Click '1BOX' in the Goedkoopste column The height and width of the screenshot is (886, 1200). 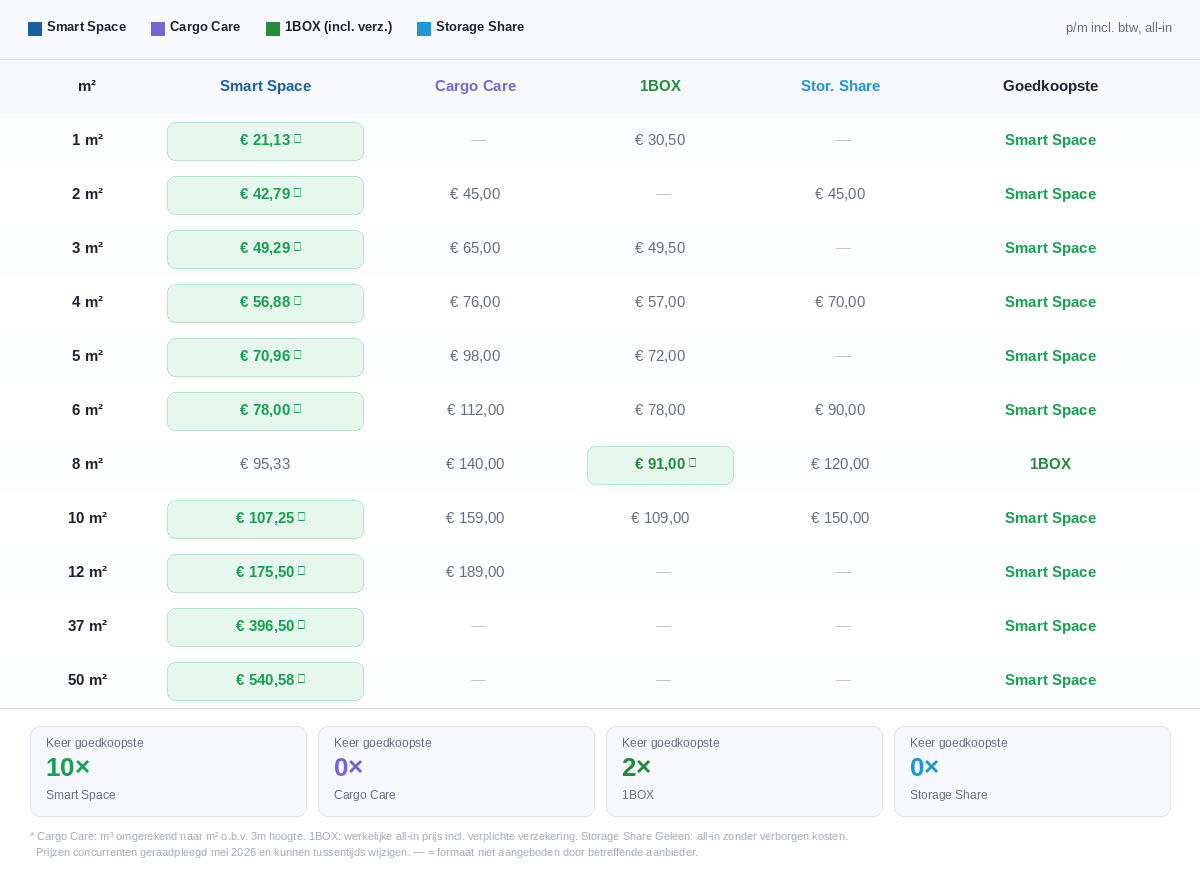(x=1050, y=464)
